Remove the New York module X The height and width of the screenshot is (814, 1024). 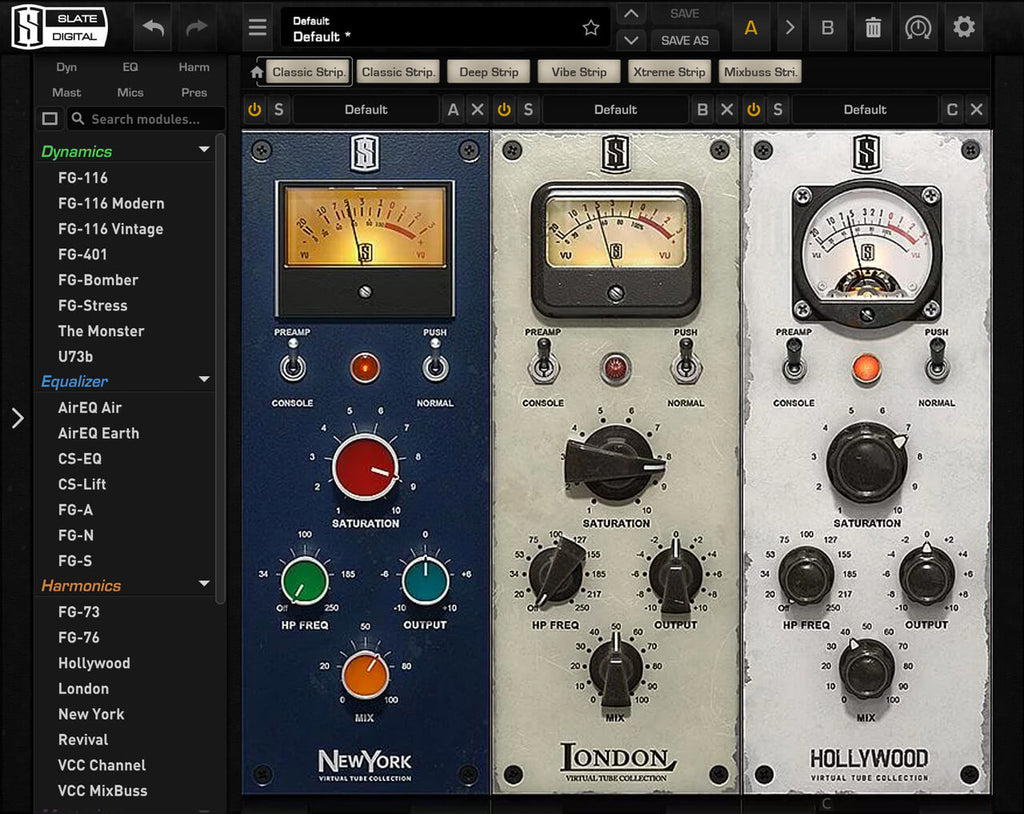coord(477,110)
